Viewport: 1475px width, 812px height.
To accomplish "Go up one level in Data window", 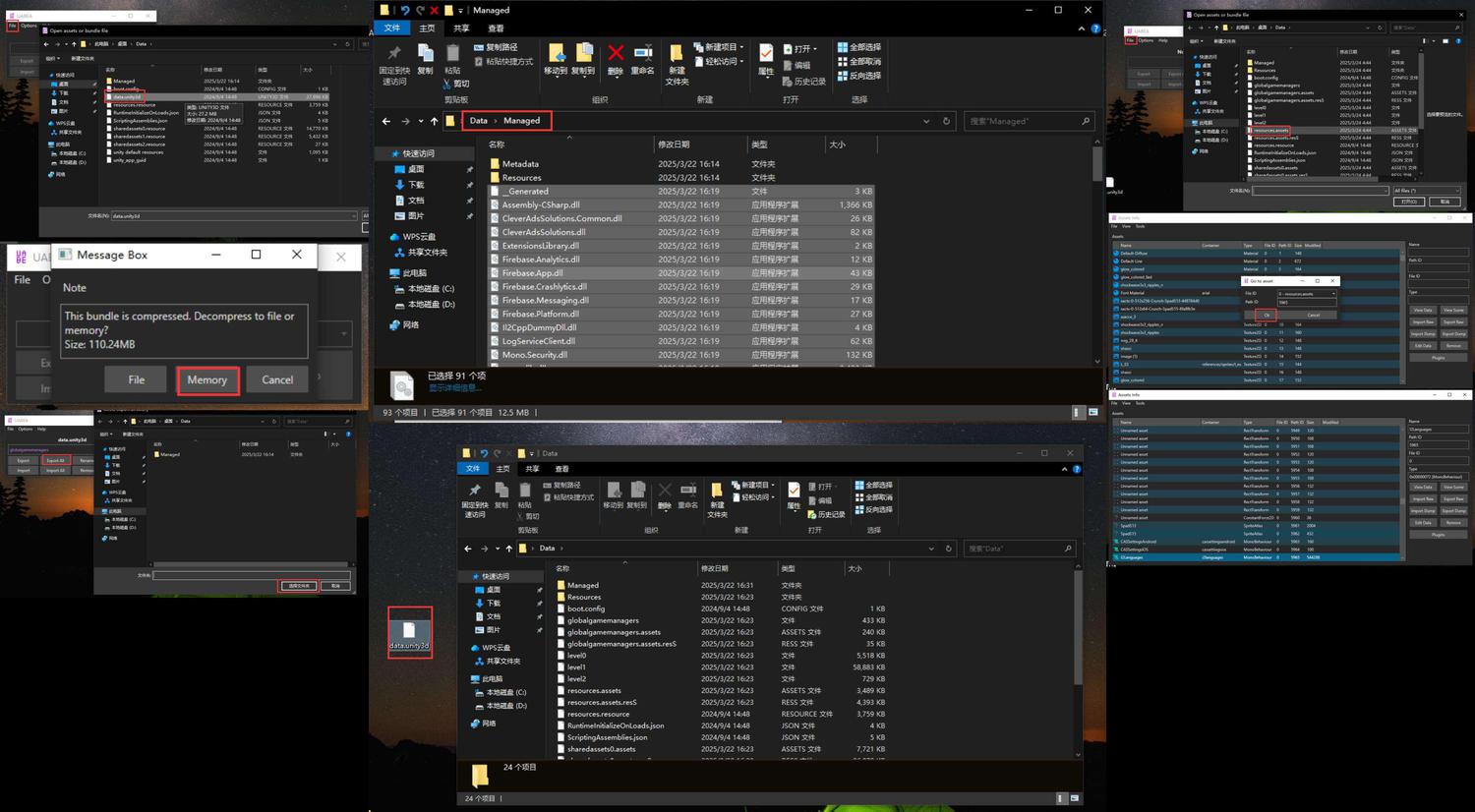I will [x=508, y=549].
